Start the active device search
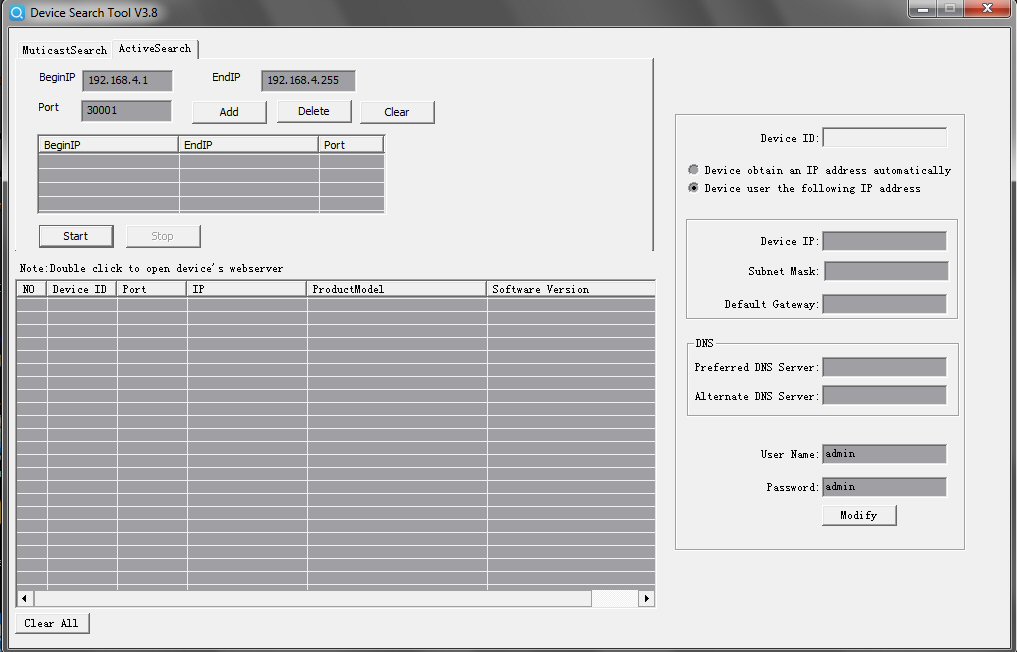 click(76, 236)
